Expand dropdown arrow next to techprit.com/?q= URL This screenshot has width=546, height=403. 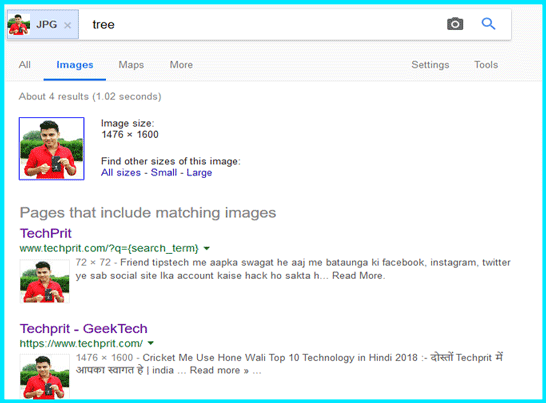206,248
